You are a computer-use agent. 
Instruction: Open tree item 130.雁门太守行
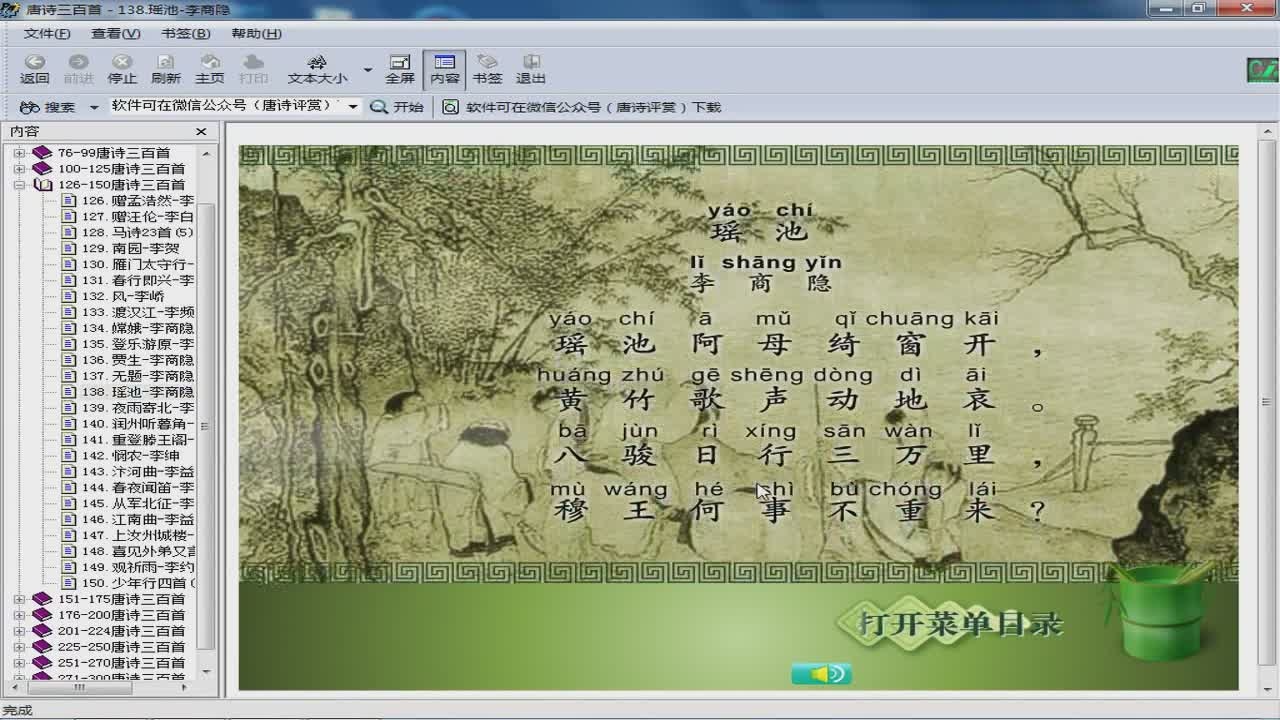(x=138, y=265)
